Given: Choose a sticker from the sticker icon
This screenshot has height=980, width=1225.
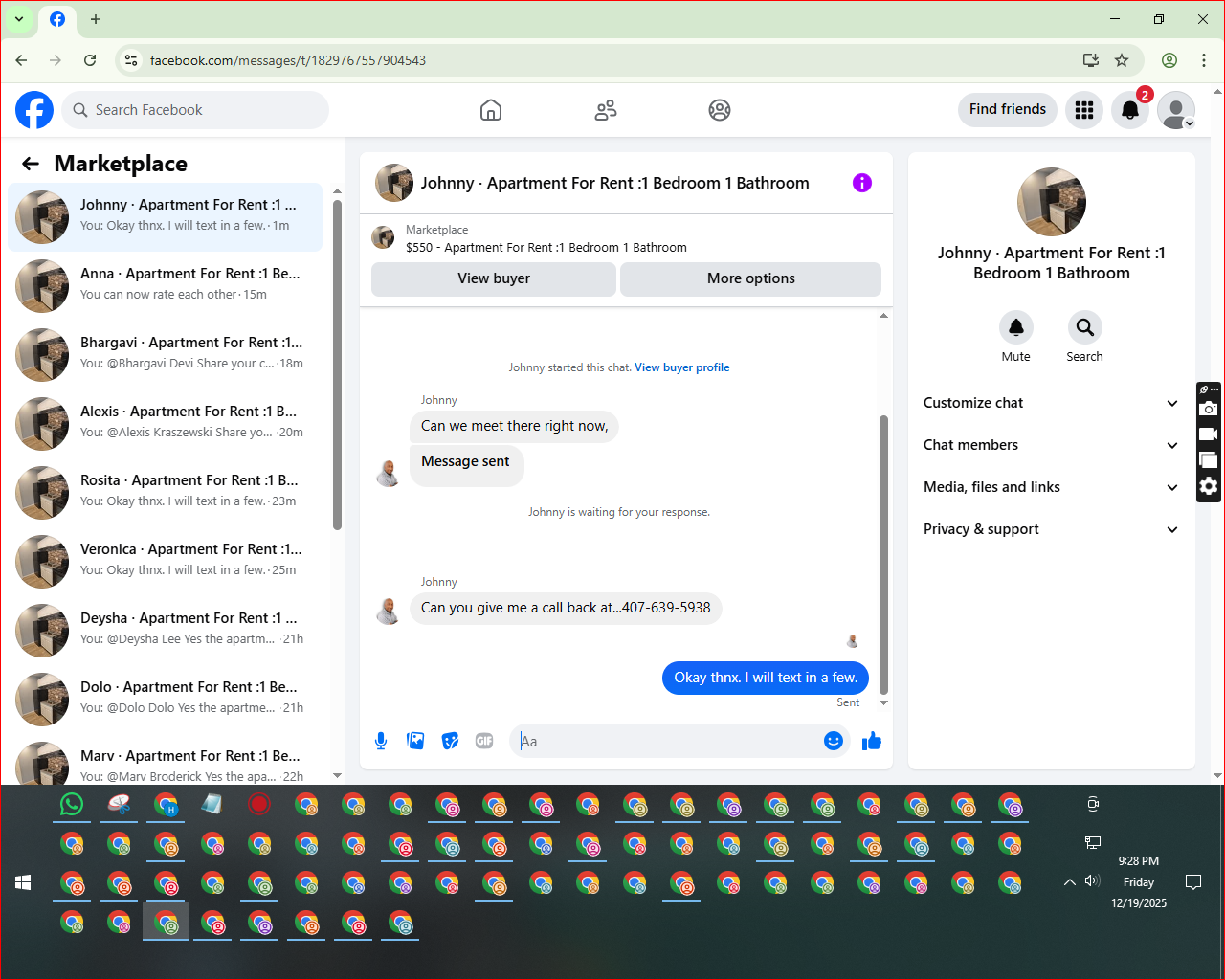Looking at the screenshot, I should 450,741.
